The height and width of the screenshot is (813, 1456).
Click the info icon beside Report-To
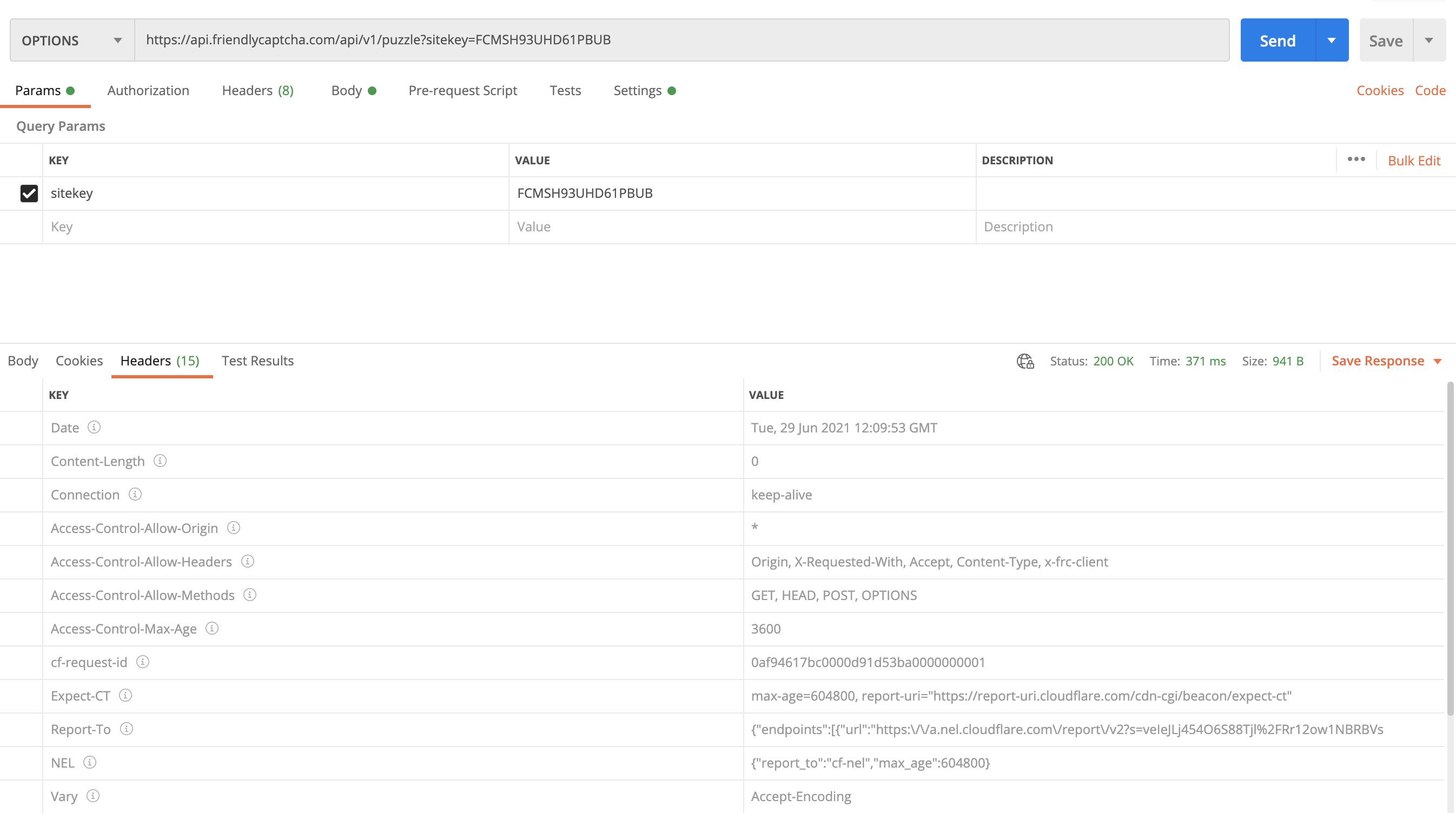127,729
